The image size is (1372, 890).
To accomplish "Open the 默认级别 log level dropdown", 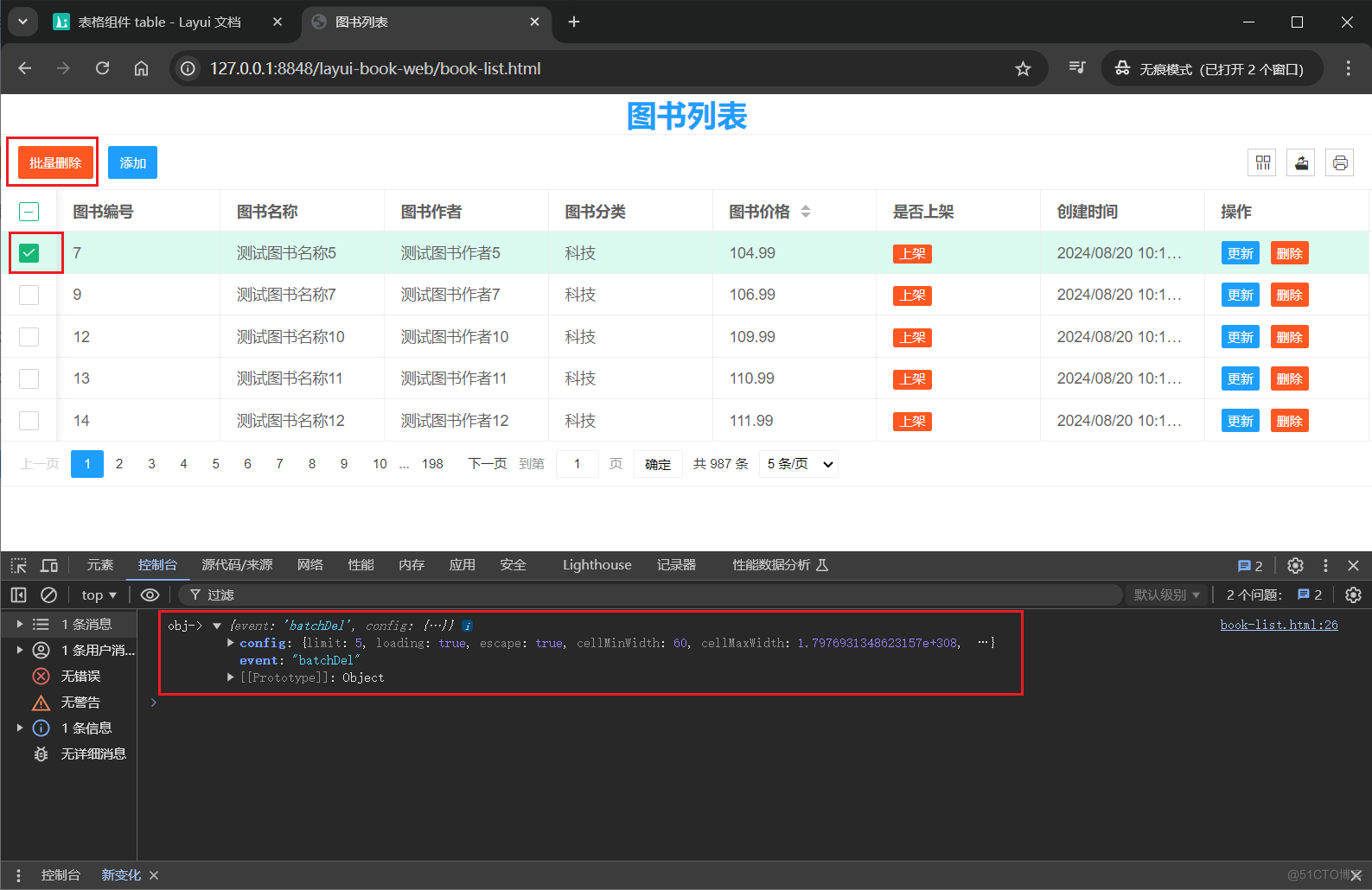I will (x=1167, y=594).
